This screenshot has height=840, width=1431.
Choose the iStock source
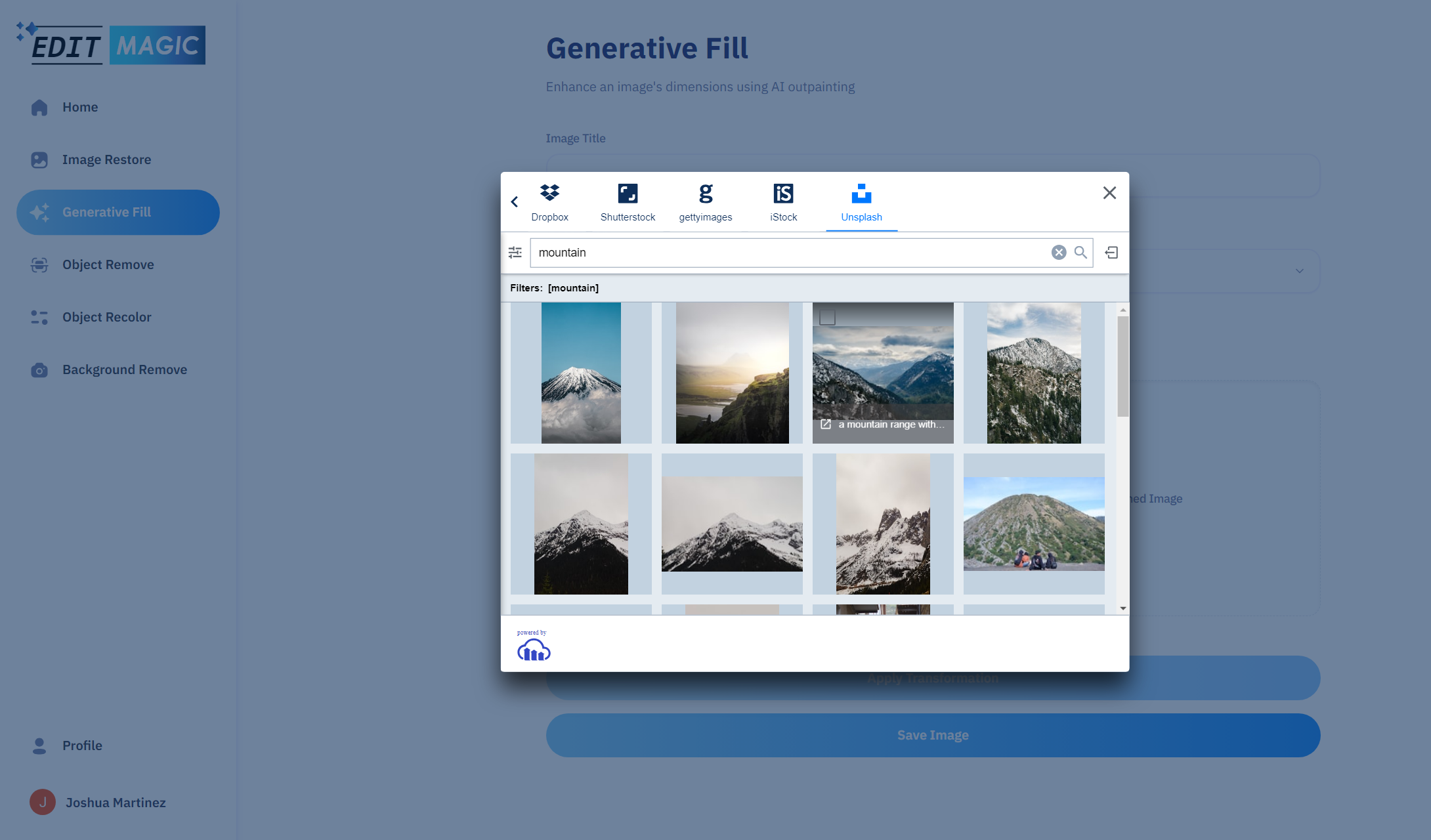point(783,202)
